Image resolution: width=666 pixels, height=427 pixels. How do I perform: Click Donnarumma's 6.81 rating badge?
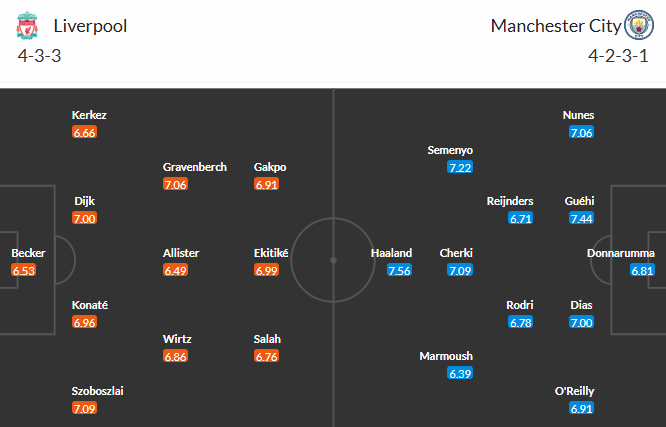point(642,270)
